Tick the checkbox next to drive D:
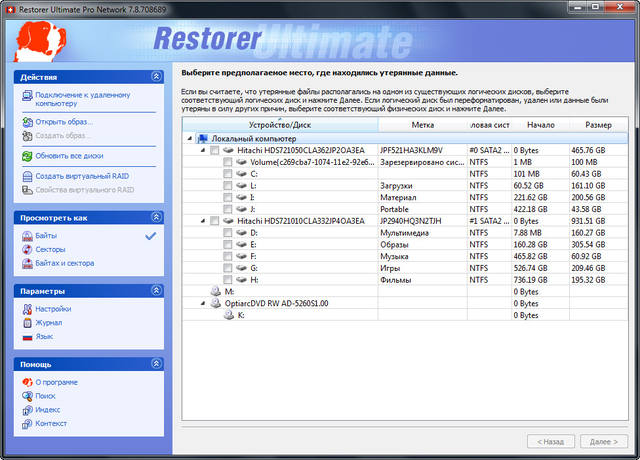Viewport: 640px width, 460px height. click(x=228, y=232)
